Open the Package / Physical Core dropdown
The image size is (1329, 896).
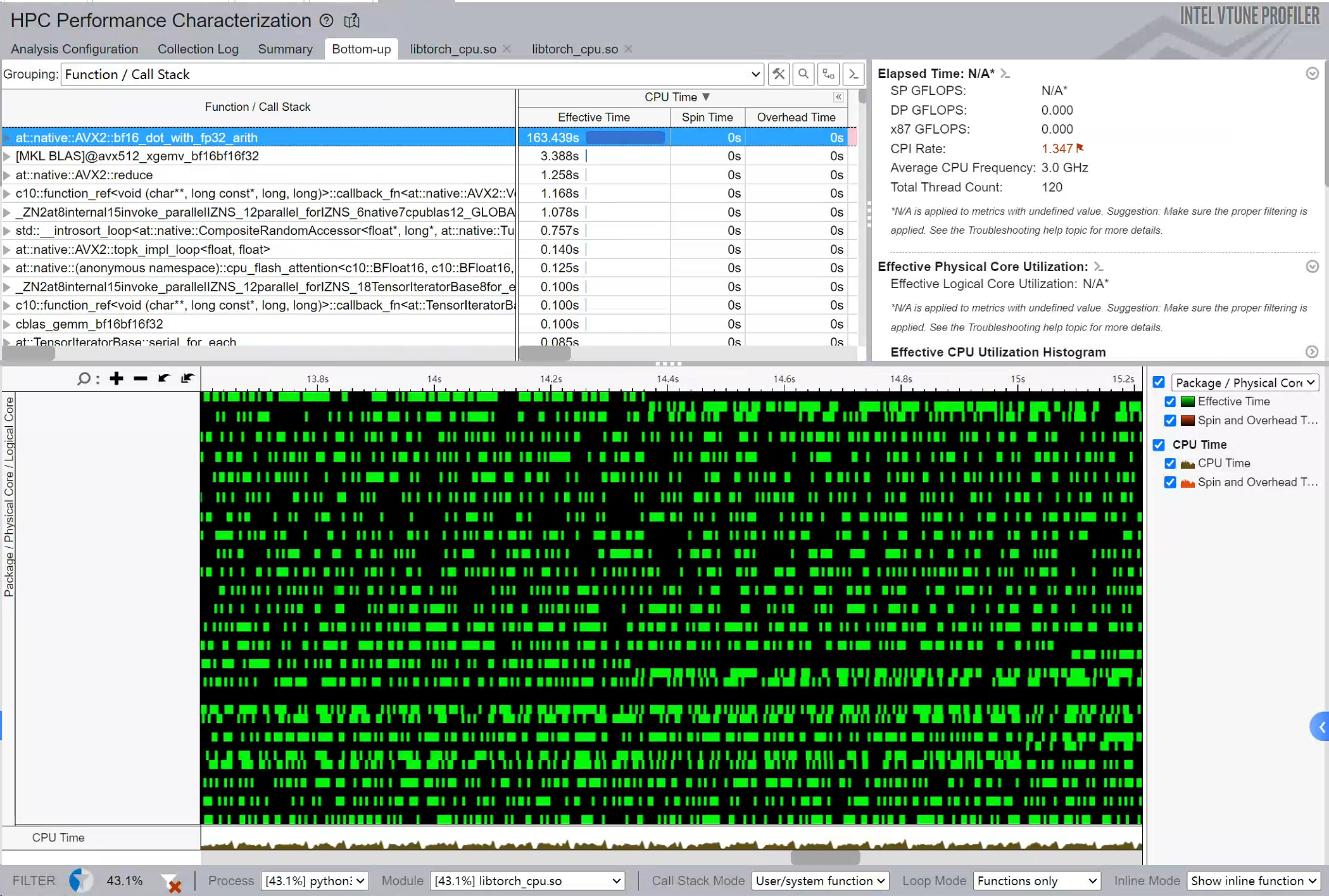point(1245,382)
